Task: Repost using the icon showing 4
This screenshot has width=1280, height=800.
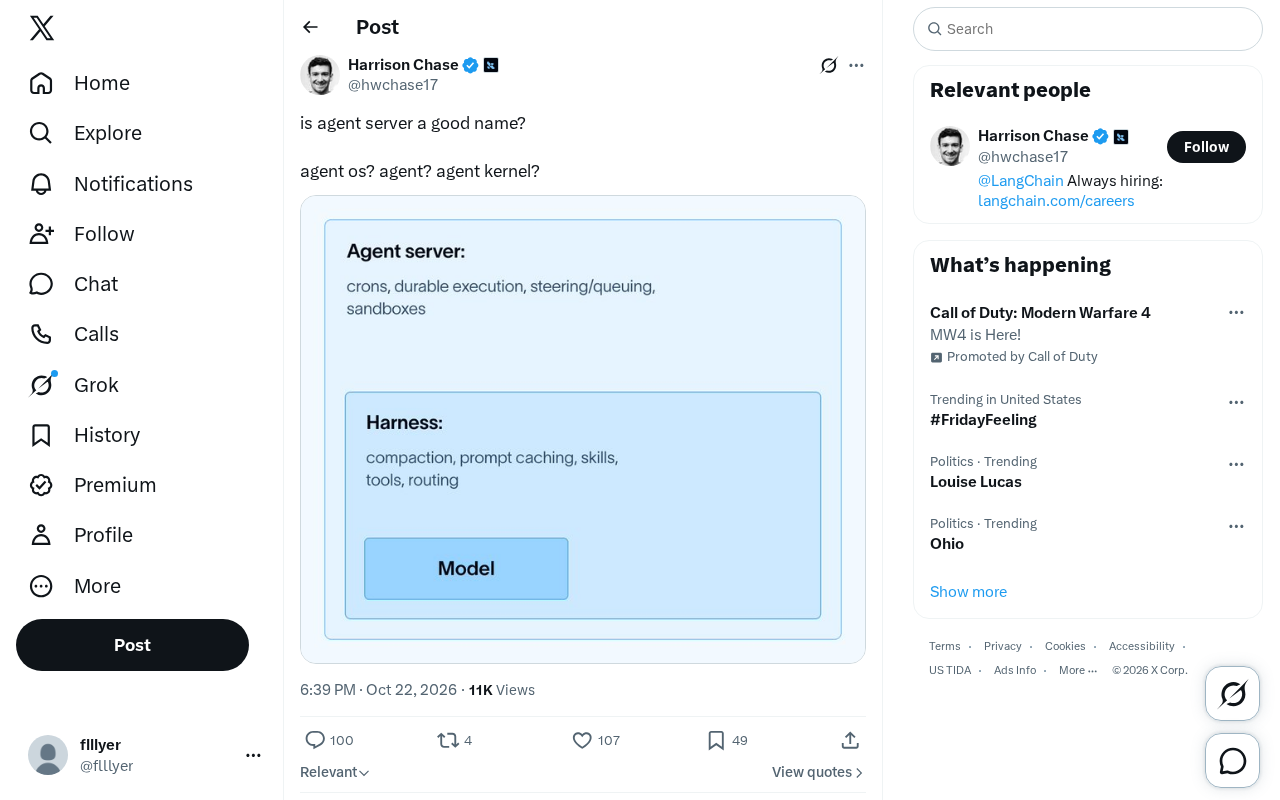Action: 448,740
